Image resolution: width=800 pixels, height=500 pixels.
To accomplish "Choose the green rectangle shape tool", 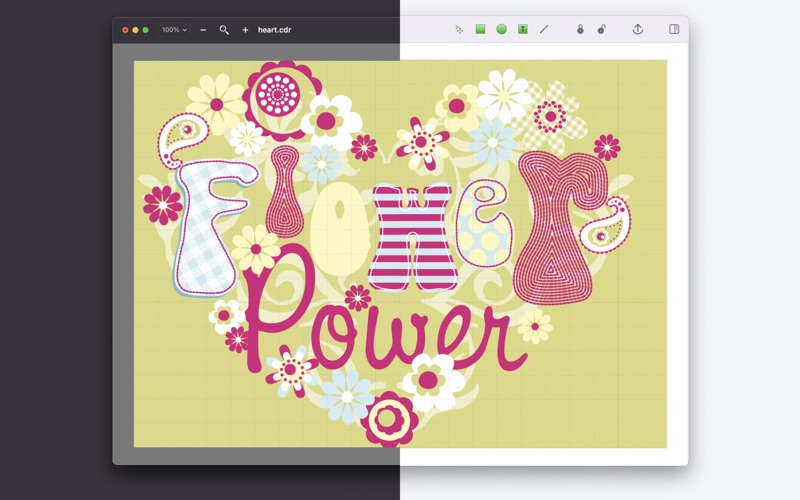I will [x=480, y=29].
